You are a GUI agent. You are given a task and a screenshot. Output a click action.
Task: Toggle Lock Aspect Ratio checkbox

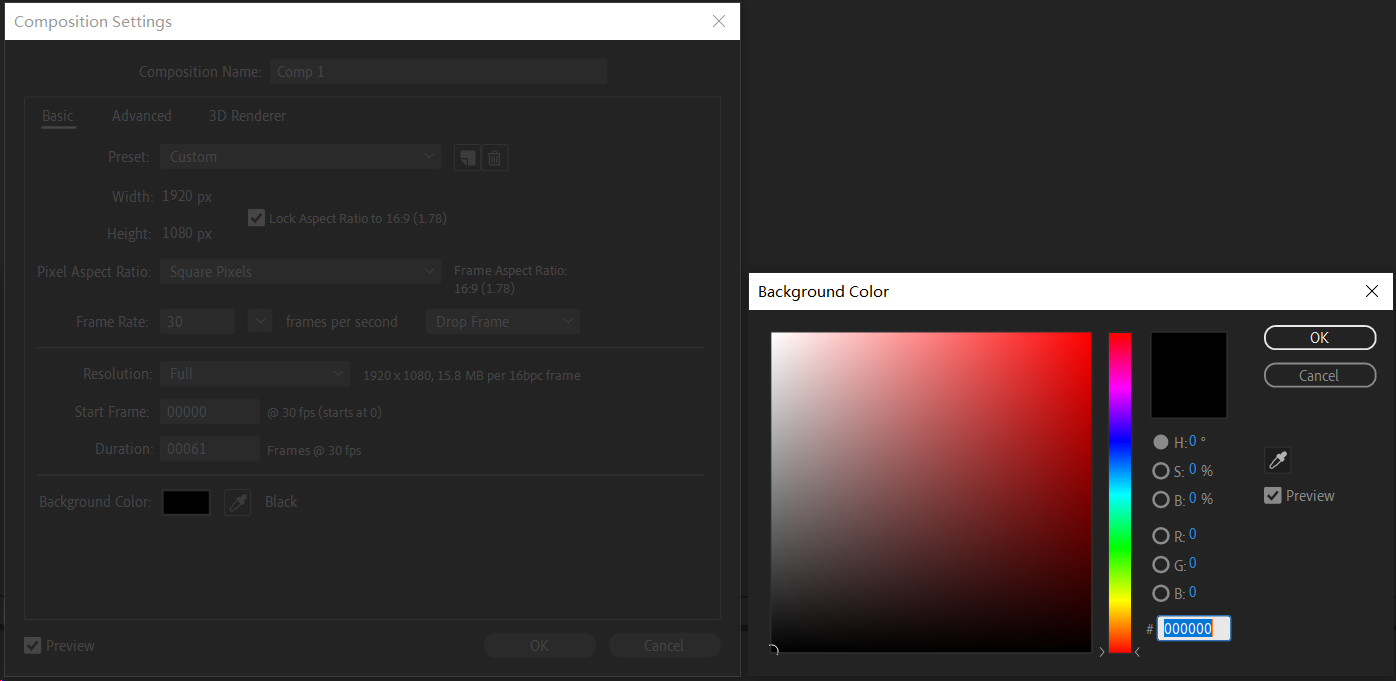tap(256, 218)
